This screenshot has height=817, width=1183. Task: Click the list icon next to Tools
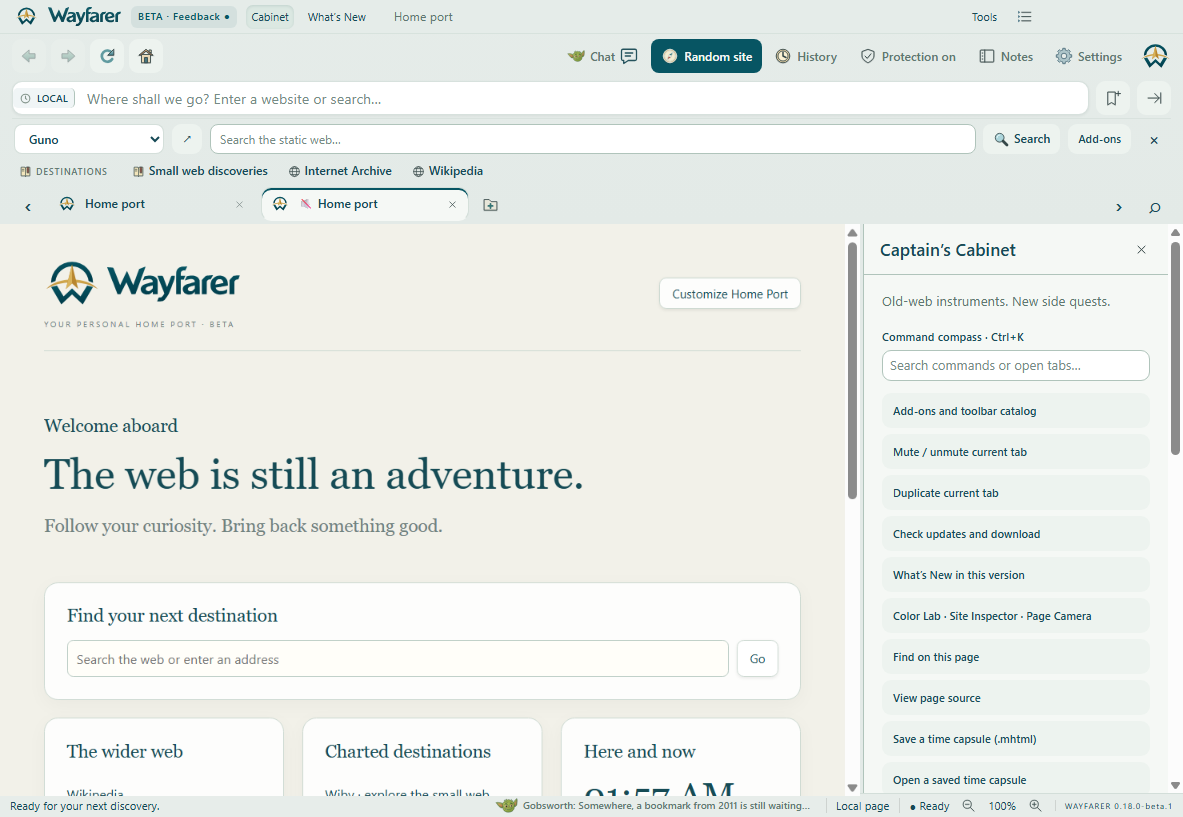pyautogui.click(x=1024, y=17)
